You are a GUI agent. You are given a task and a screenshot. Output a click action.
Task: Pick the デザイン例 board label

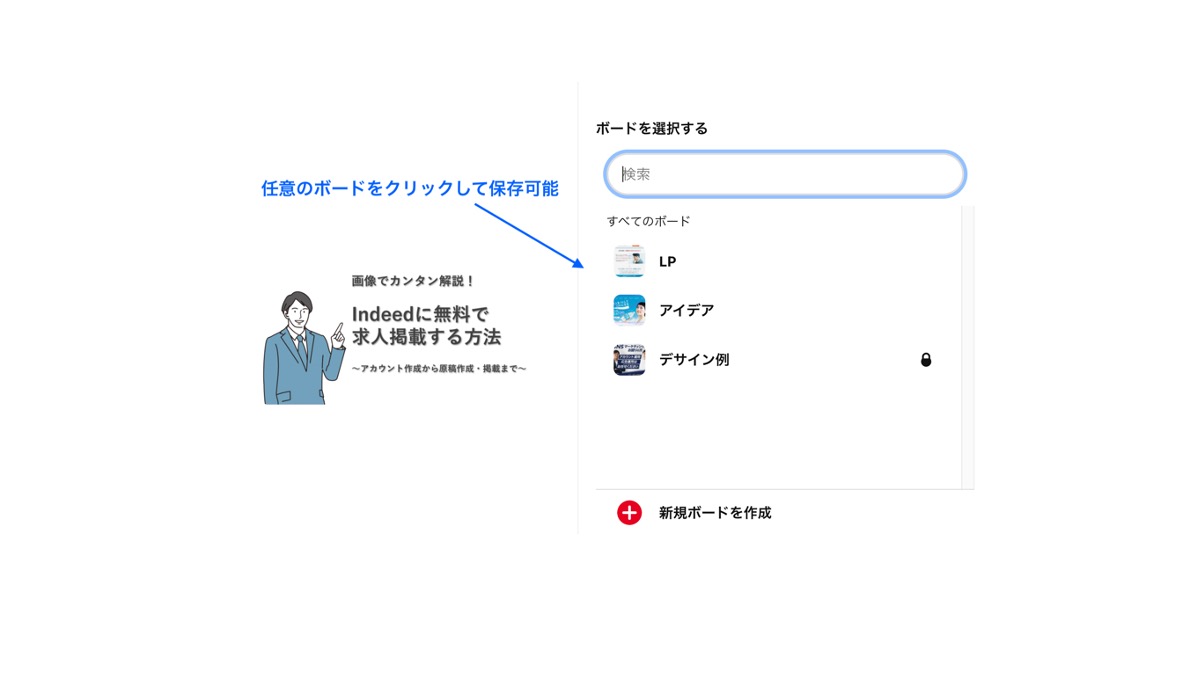click(693, 360)
